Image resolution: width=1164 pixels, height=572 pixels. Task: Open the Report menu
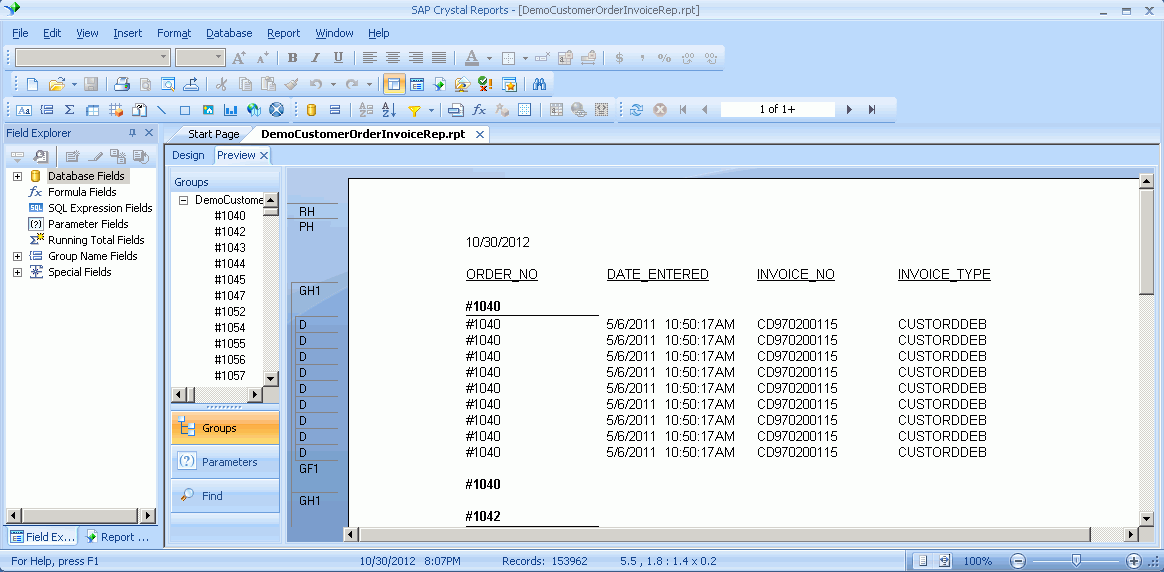pos(283,33)
